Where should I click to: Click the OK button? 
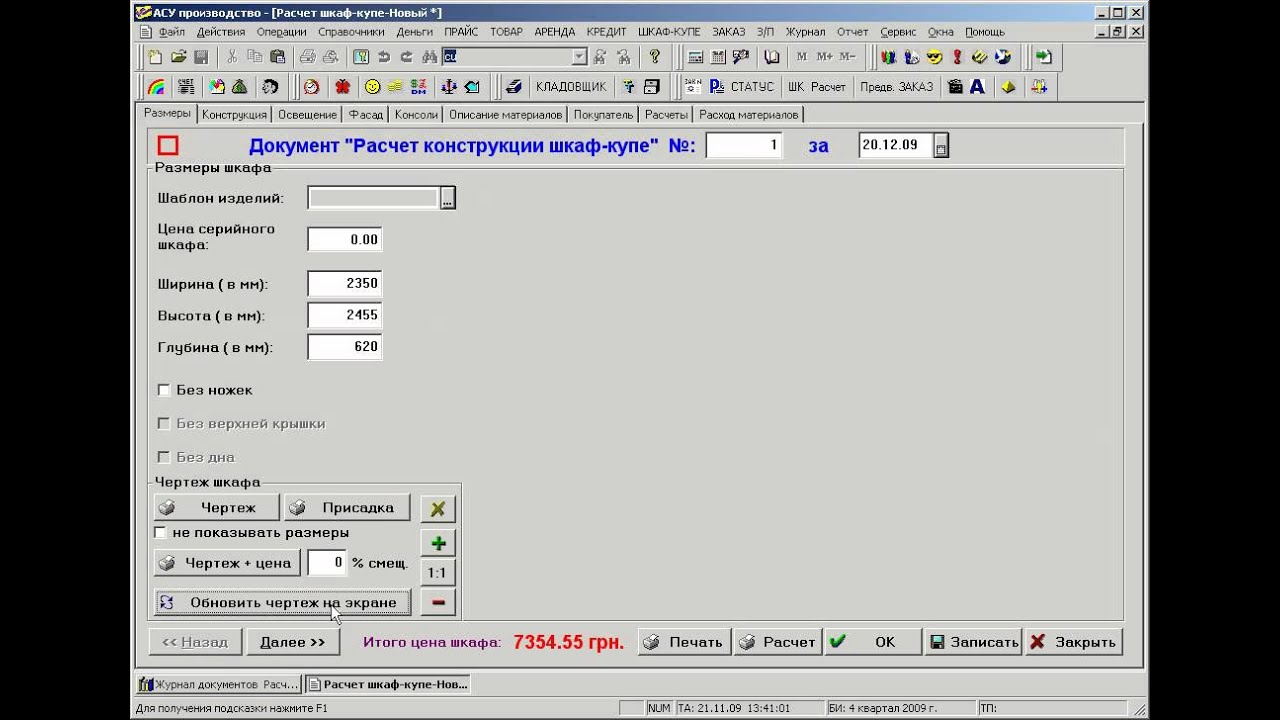tap(872, 642)
